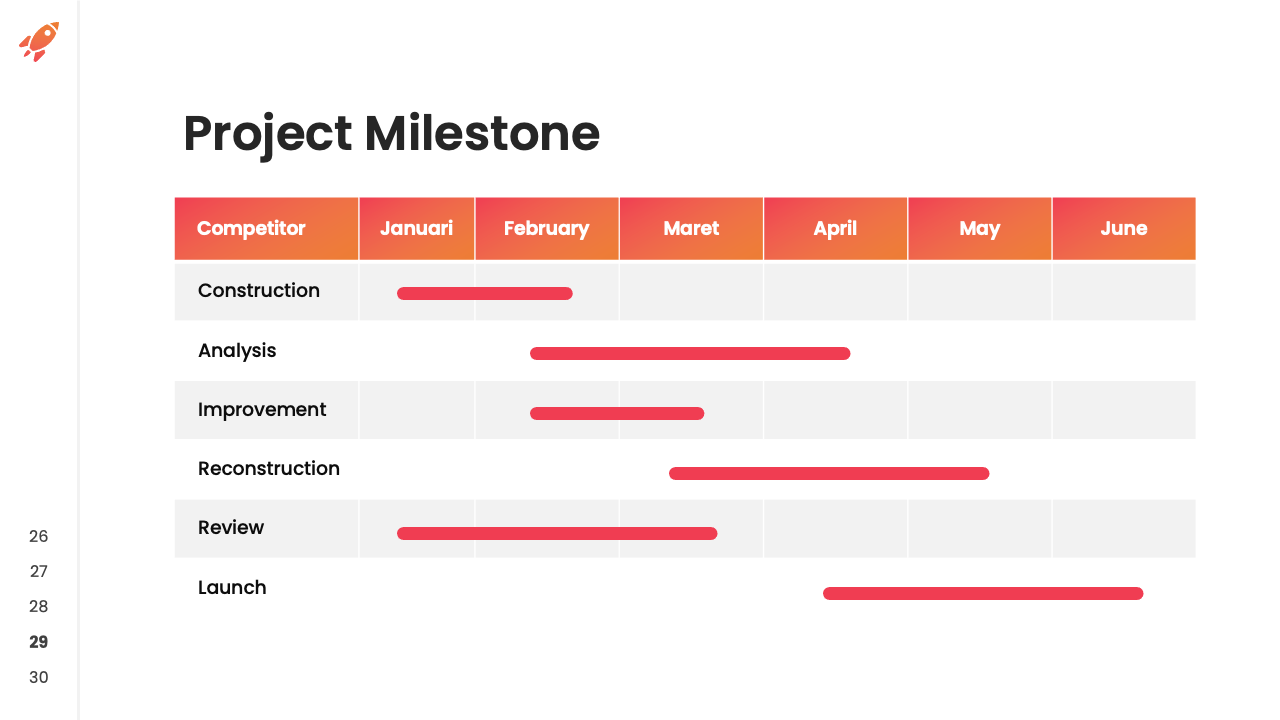
Task: Click the Maret column header
Action: [691, 228]
